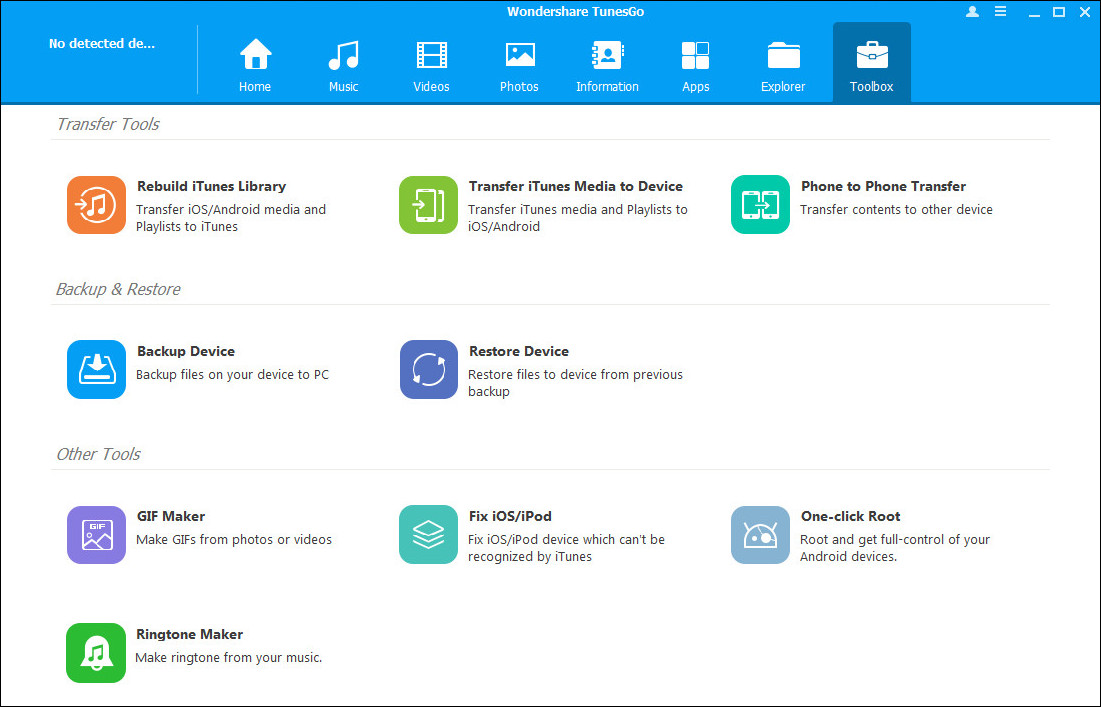The image size is (1101, 707).
Task: Click the 'Transfer Tools' section heading
Action: coord(108,124)
